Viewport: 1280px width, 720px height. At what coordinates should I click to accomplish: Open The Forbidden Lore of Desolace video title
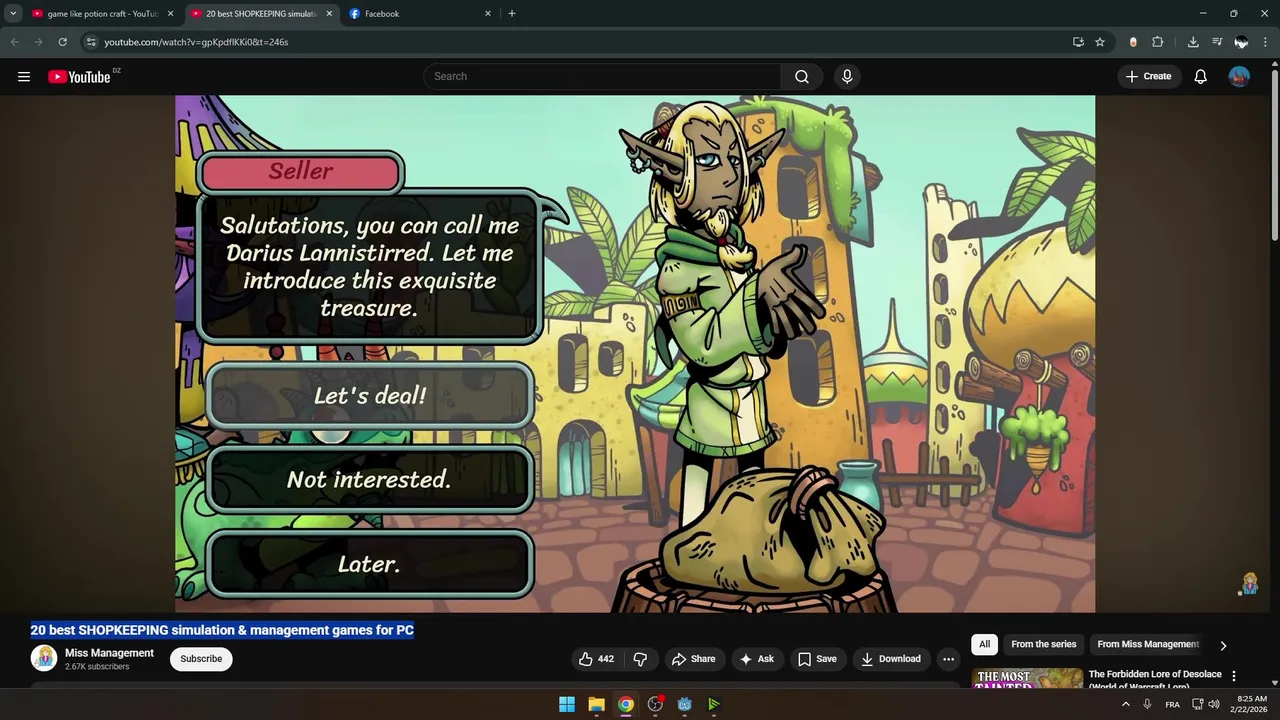point(1155,680)
